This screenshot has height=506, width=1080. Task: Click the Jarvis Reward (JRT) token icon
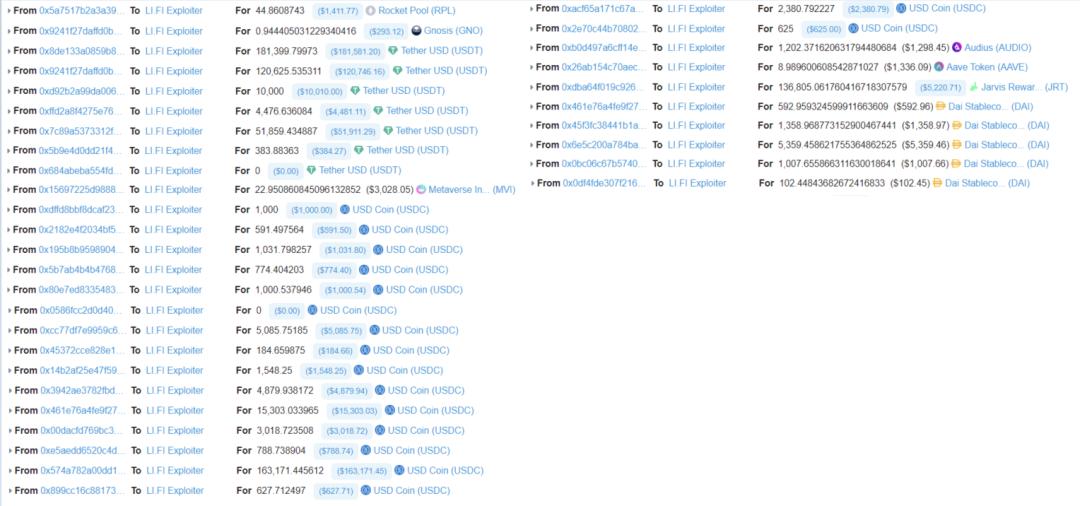(x=974, y=87)
